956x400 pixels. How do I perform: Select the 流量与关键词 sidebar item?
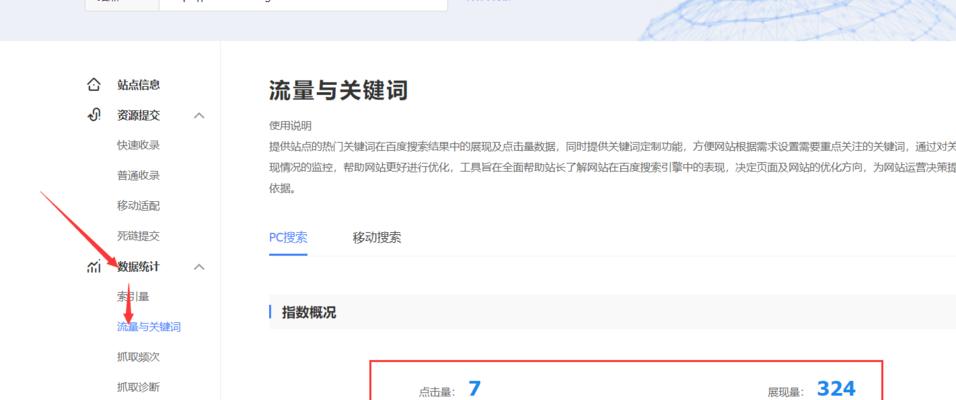149,327
